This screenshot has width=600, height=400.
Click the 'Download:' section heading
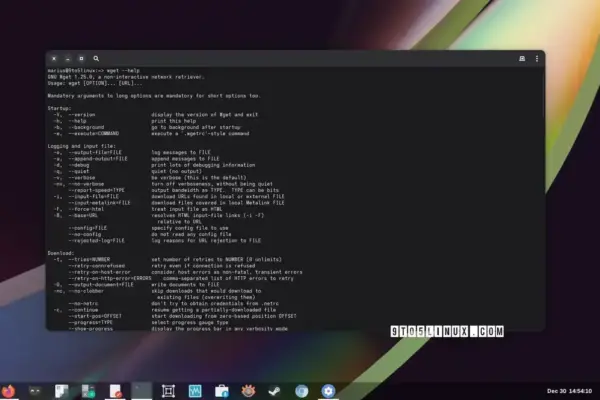tap(61, 253)
